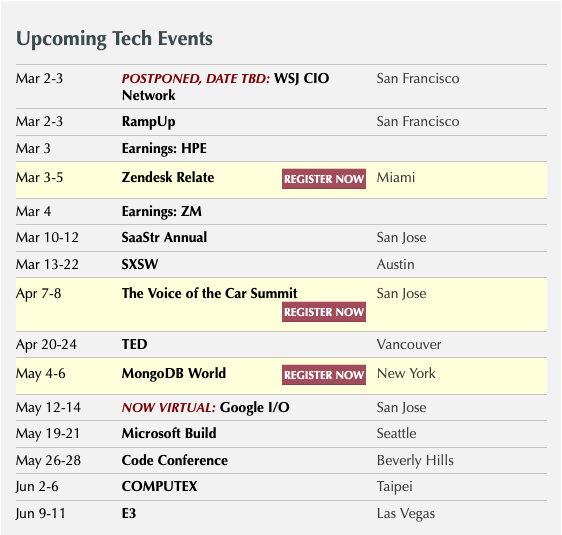
Task: Open The Voice of the Car Summit title
Action: (209, 293)
